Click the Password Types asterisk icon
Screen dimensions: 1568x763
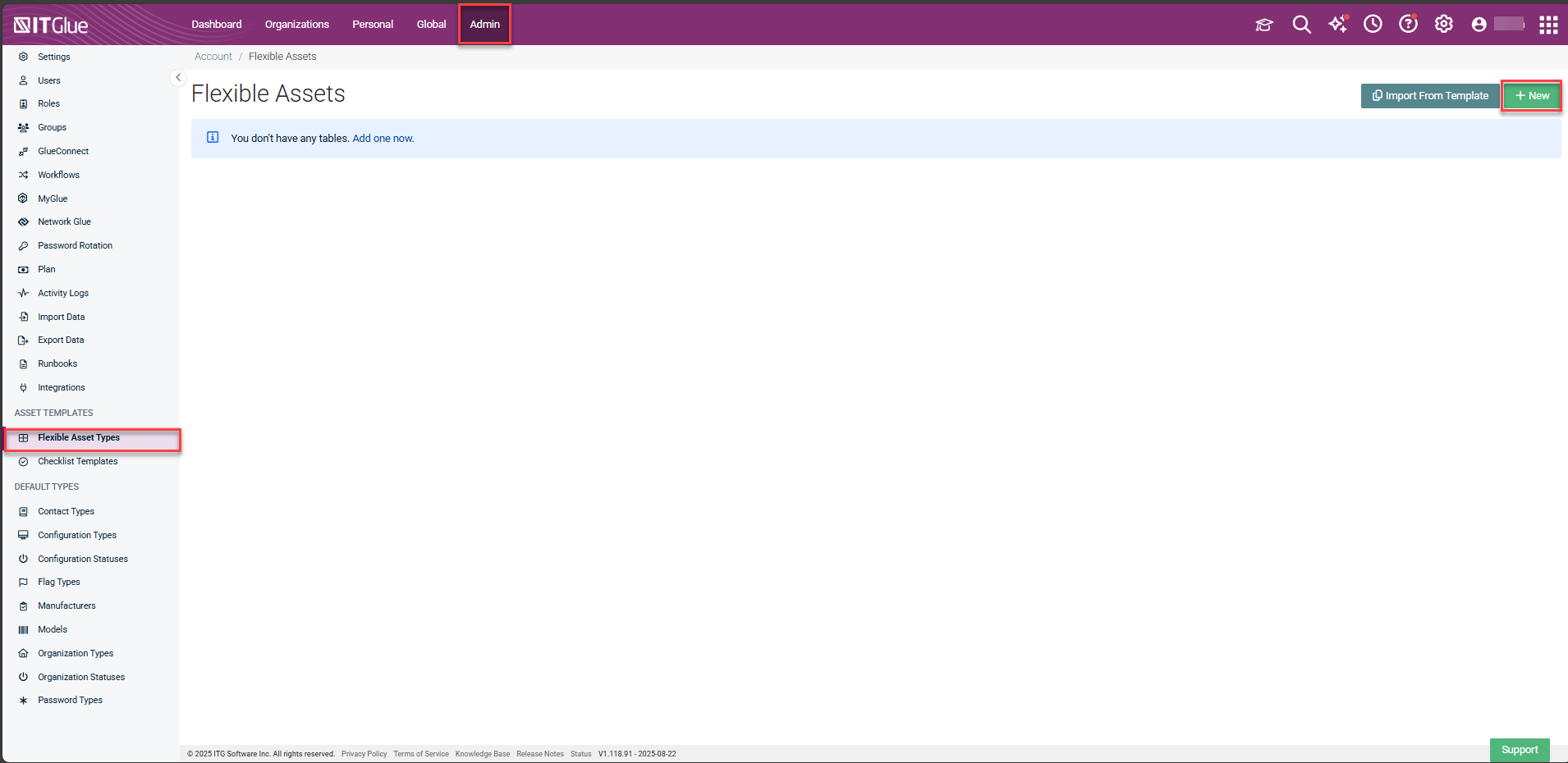click(23, 700)
